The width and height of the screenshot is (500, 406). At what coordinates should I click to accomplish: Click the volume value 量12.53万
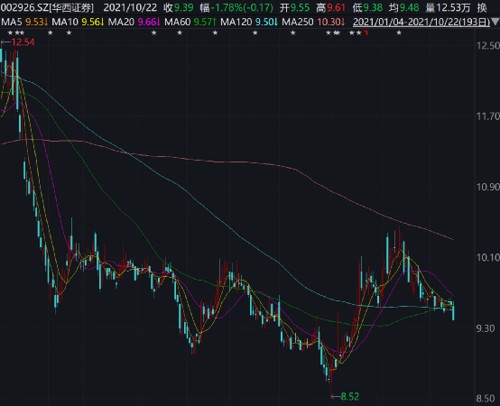click(448, 8)
